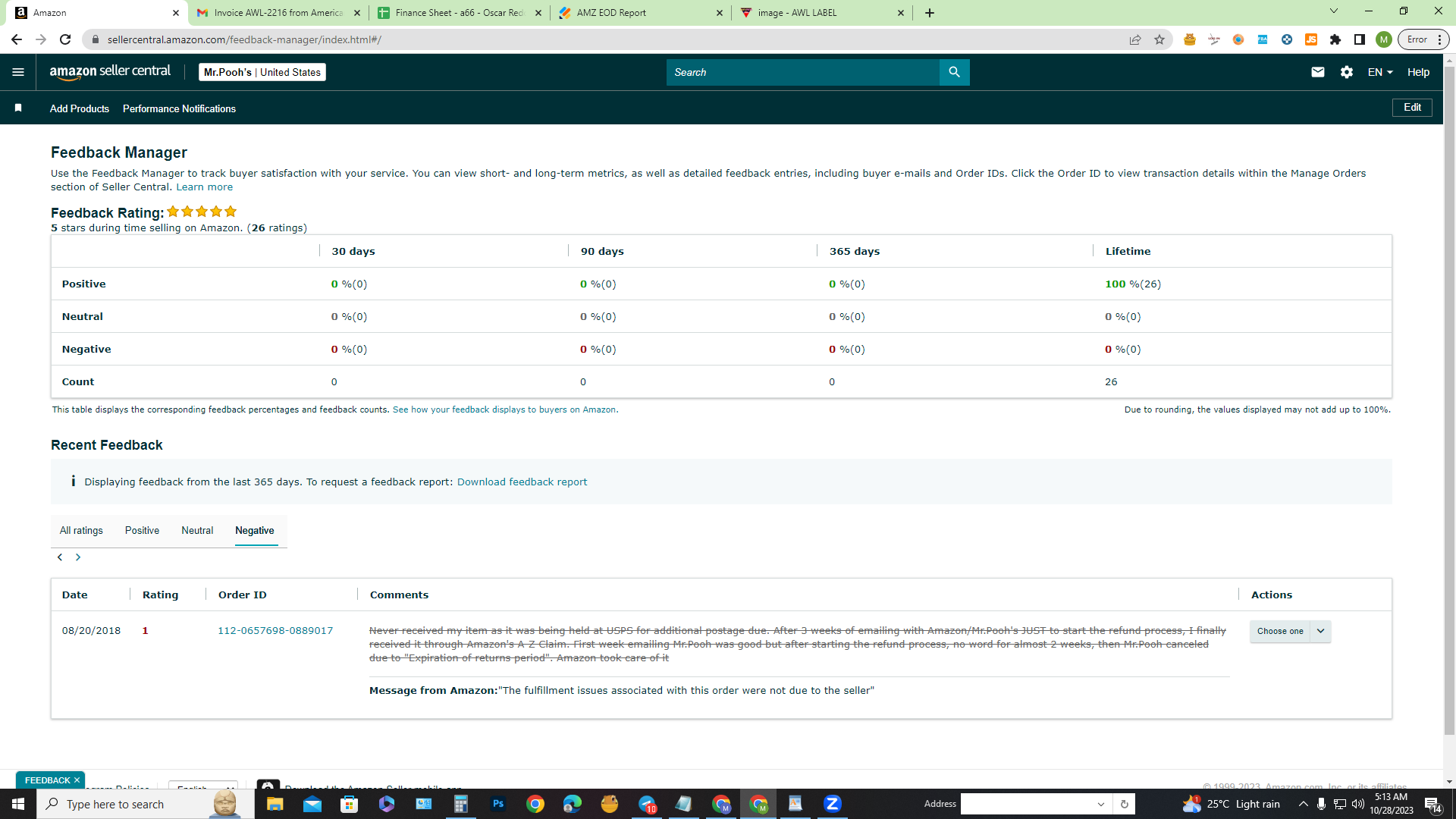The width and height of the screenshot is (1456, 819).
Task: Open Performance Notifications
Action: pyautogui.click(x=179, y=108)
